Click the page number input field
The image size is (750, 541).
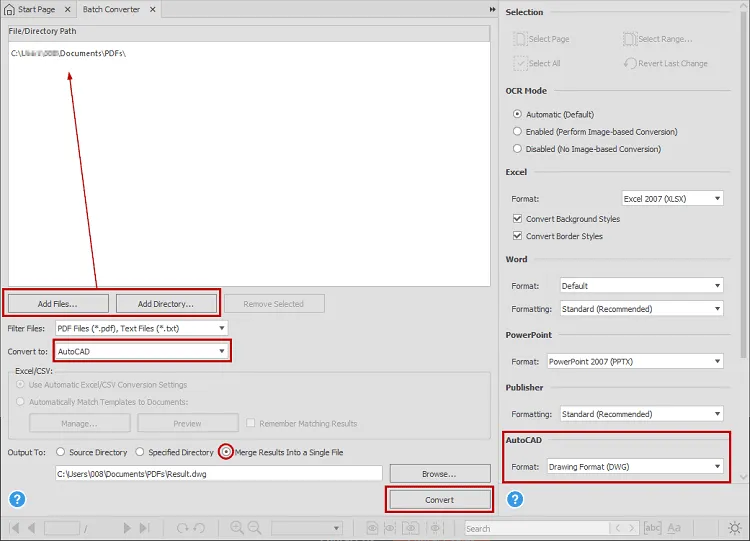tap(62, 528)
